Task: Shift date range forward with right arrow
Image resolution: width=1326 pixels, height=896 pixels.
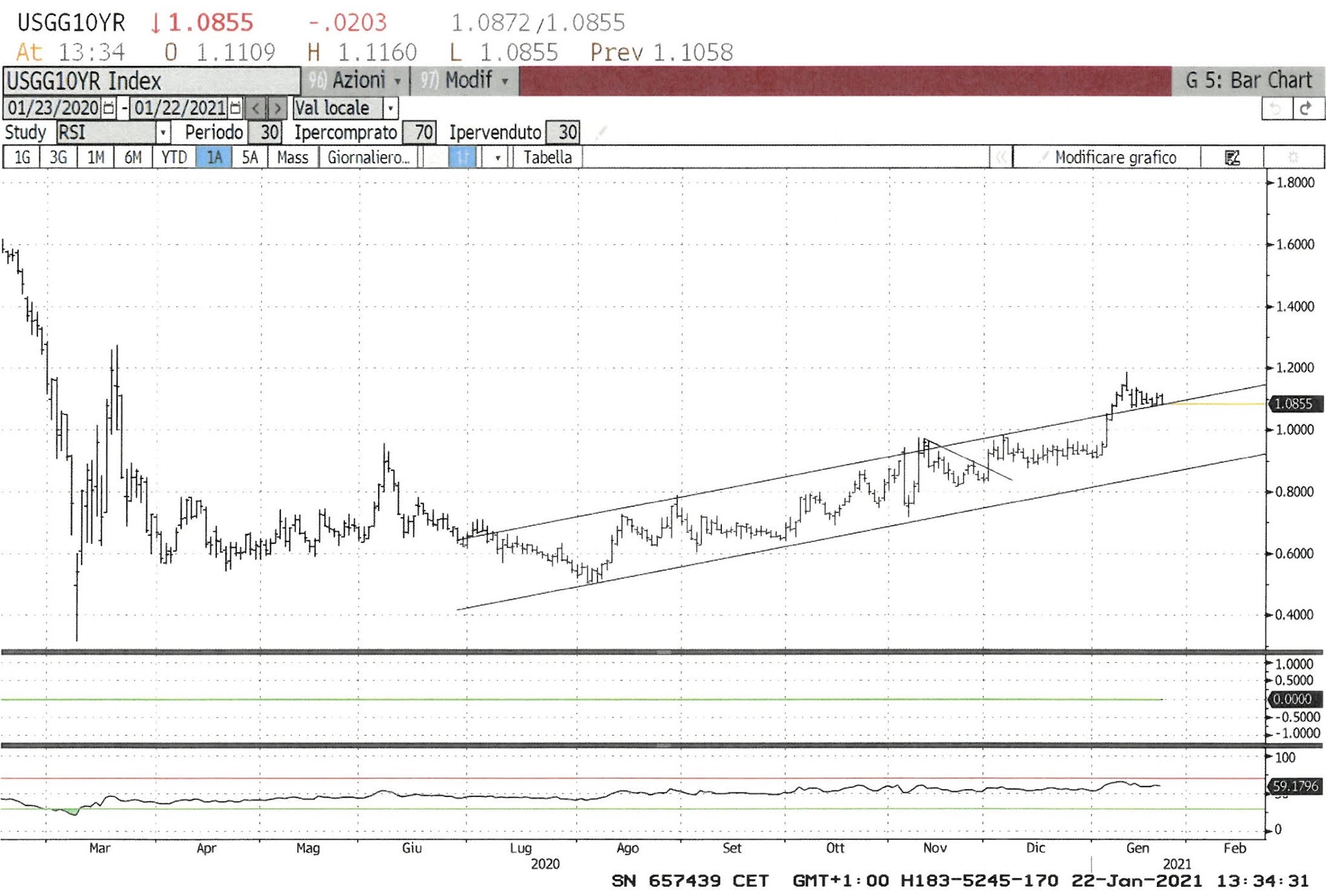Action: (277, 108)
